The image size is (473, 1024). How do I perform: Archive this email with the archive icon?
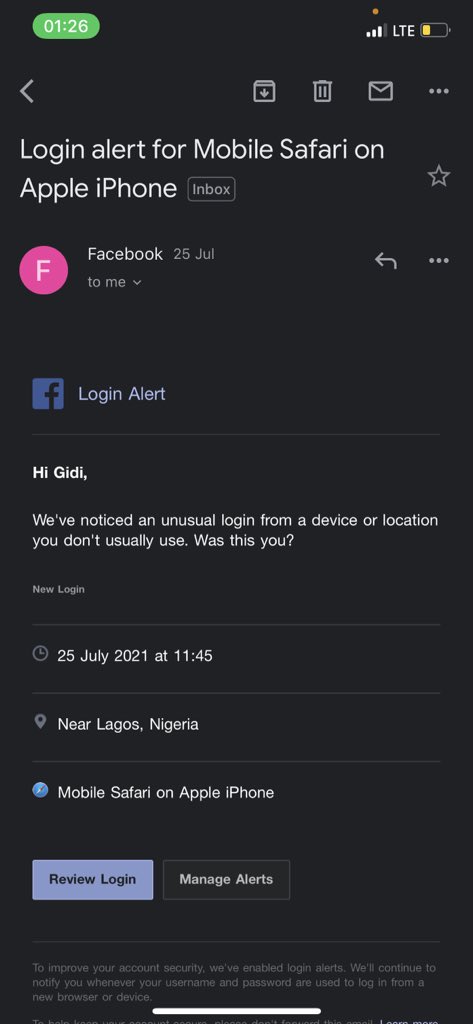click(x=264, y=91)
